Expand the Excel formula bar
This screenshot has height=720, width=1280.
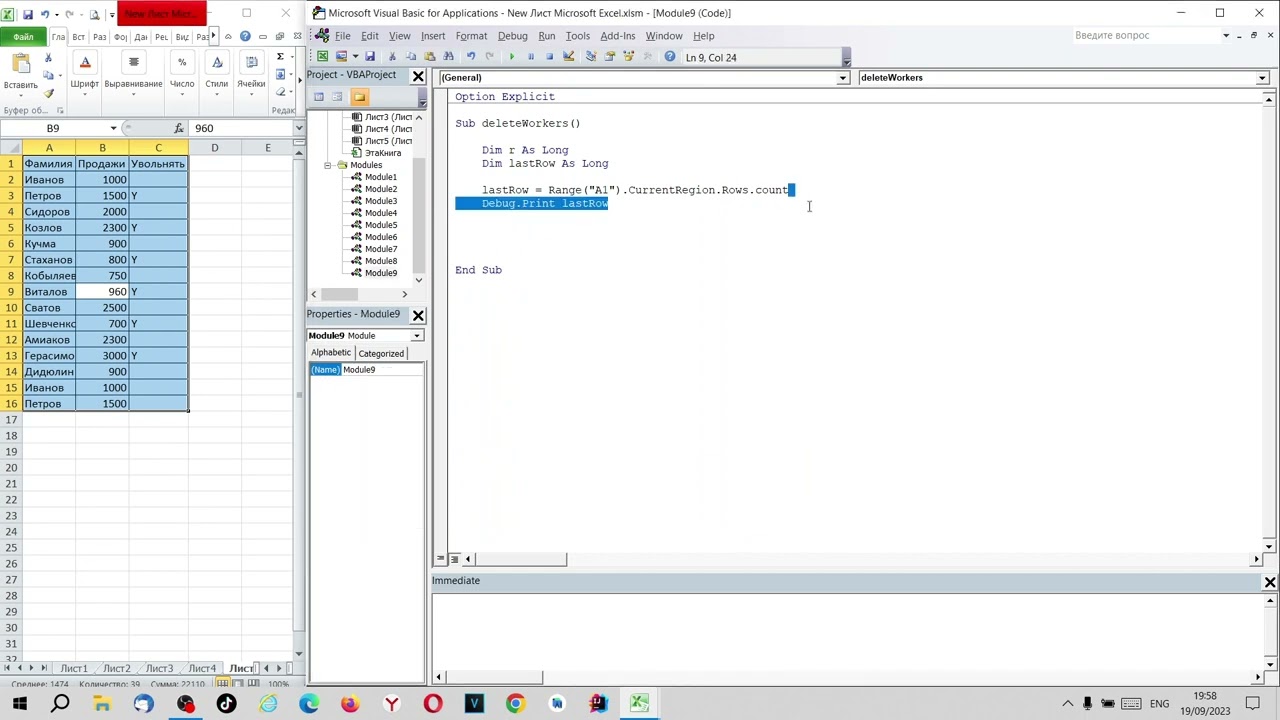pos(298,128)
